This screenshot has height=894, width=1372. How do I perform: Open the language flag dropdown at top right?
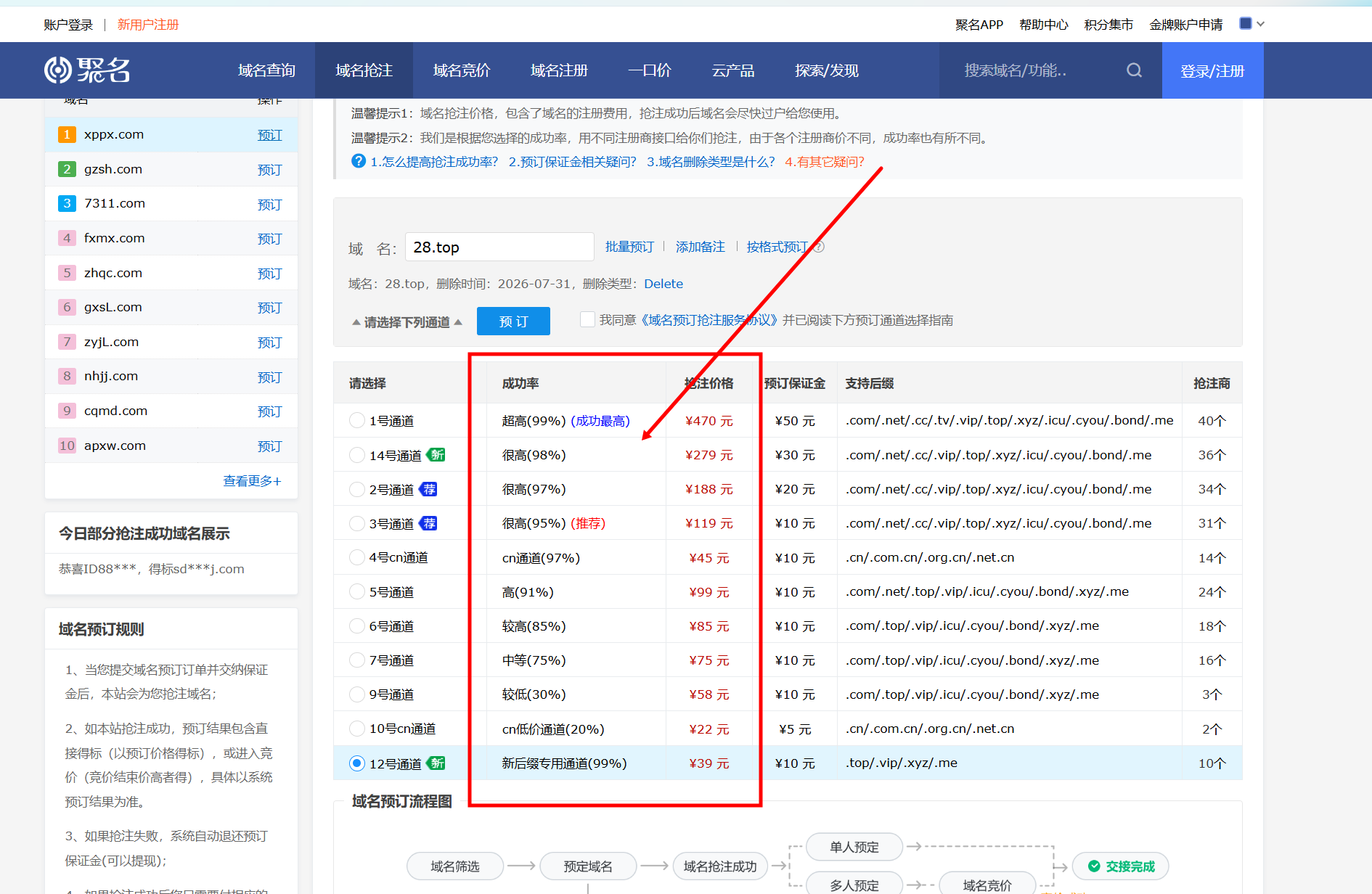click(1251, 24)
